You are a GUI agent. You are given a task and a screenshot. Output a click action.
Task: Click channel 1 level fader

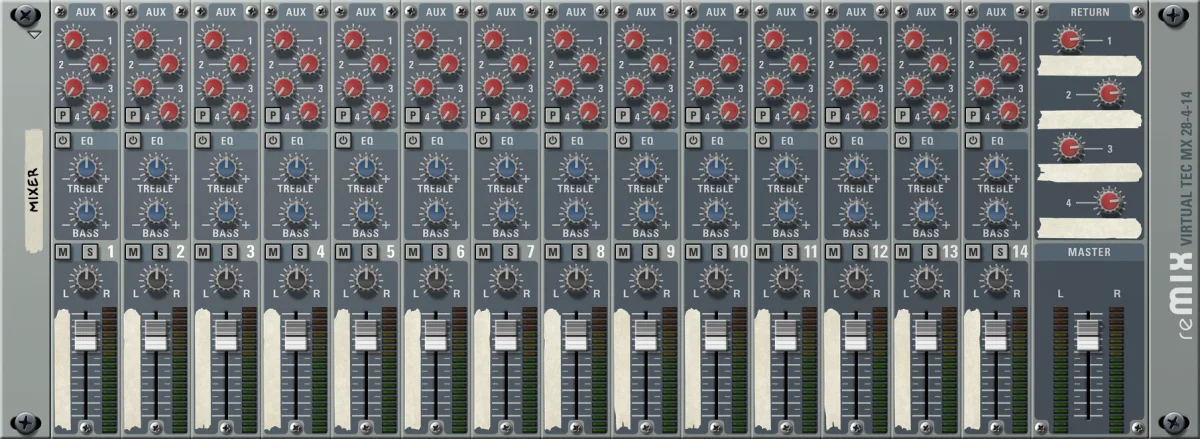click(x=85, y=335)
